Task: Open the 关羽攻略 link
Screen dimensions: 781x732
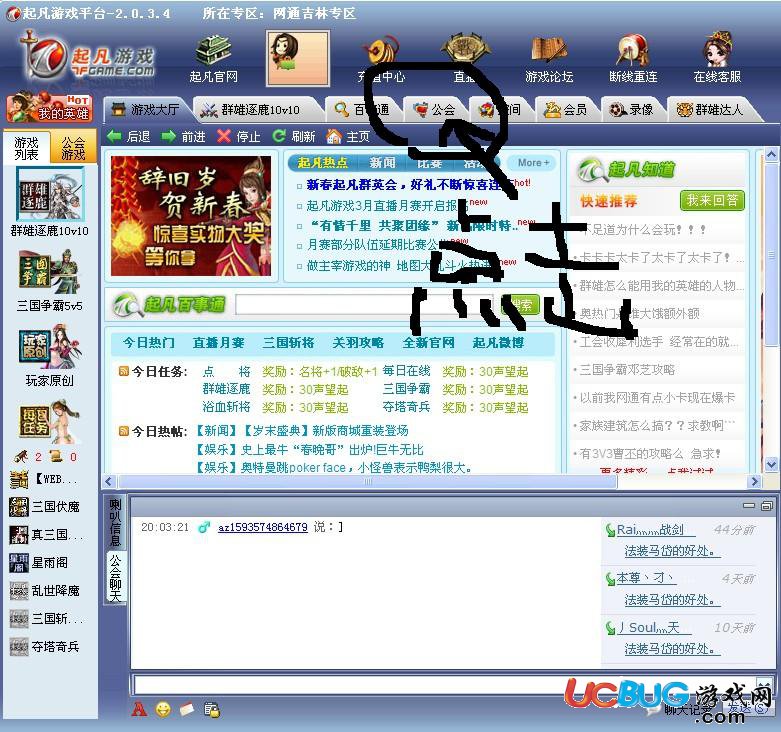Action: tap(358, 343)
